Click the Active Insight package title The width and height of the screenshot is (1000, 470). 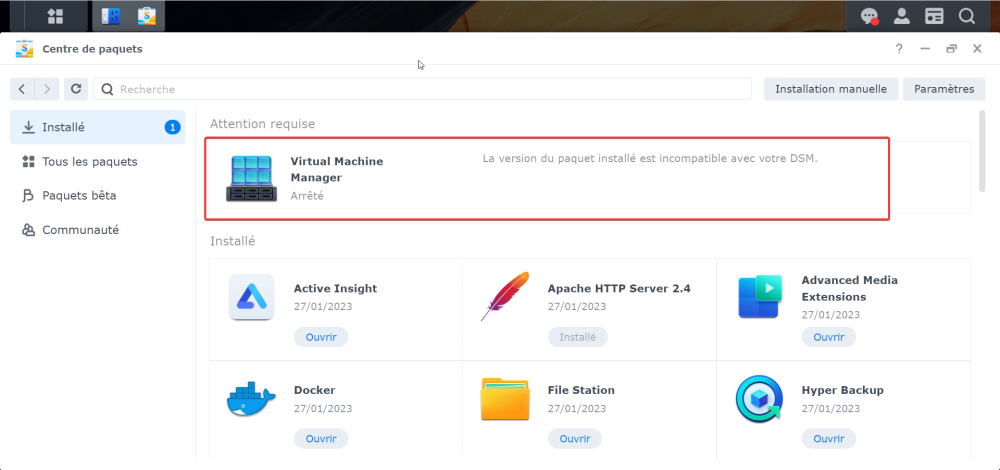(x=335, y=288)
